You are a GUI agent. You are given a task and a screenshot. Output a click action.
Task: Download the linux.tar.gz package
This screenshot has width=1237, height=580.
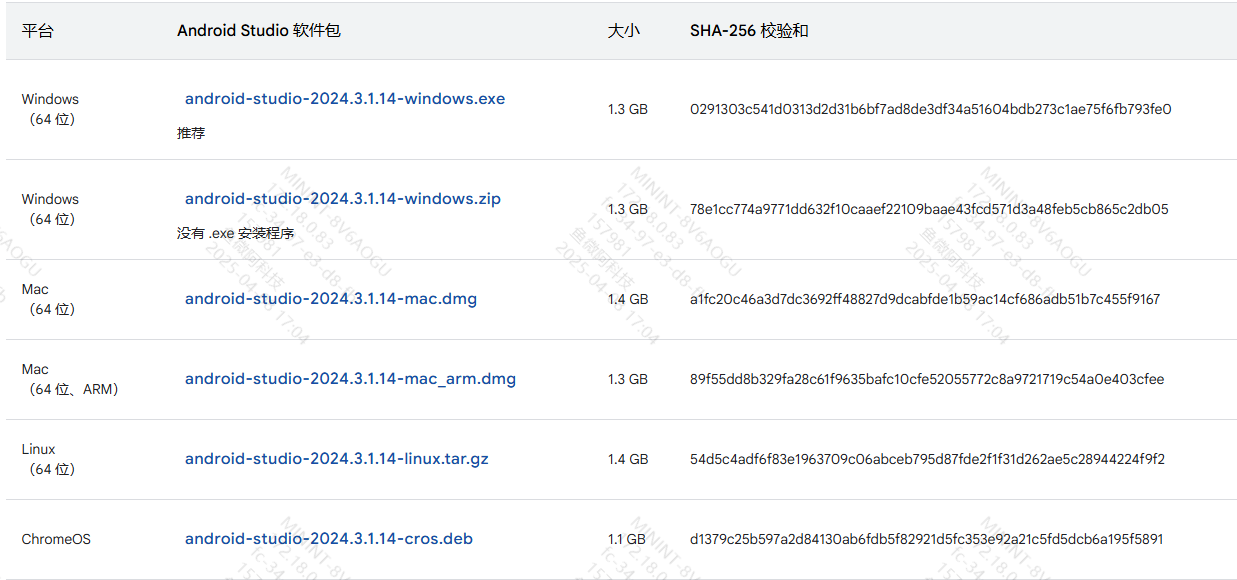[336, 459]
